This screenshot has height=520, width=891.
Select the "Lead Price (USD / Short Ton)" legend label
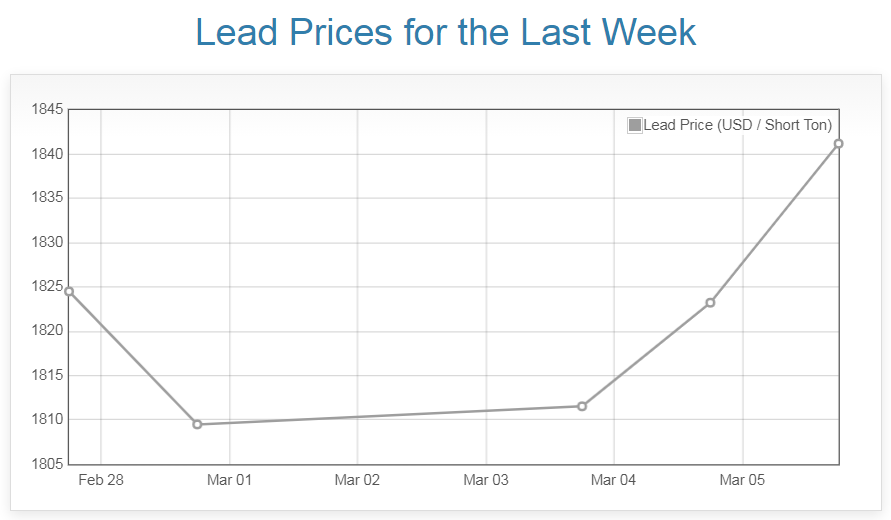pyautogui.click(x=737, y=125)
